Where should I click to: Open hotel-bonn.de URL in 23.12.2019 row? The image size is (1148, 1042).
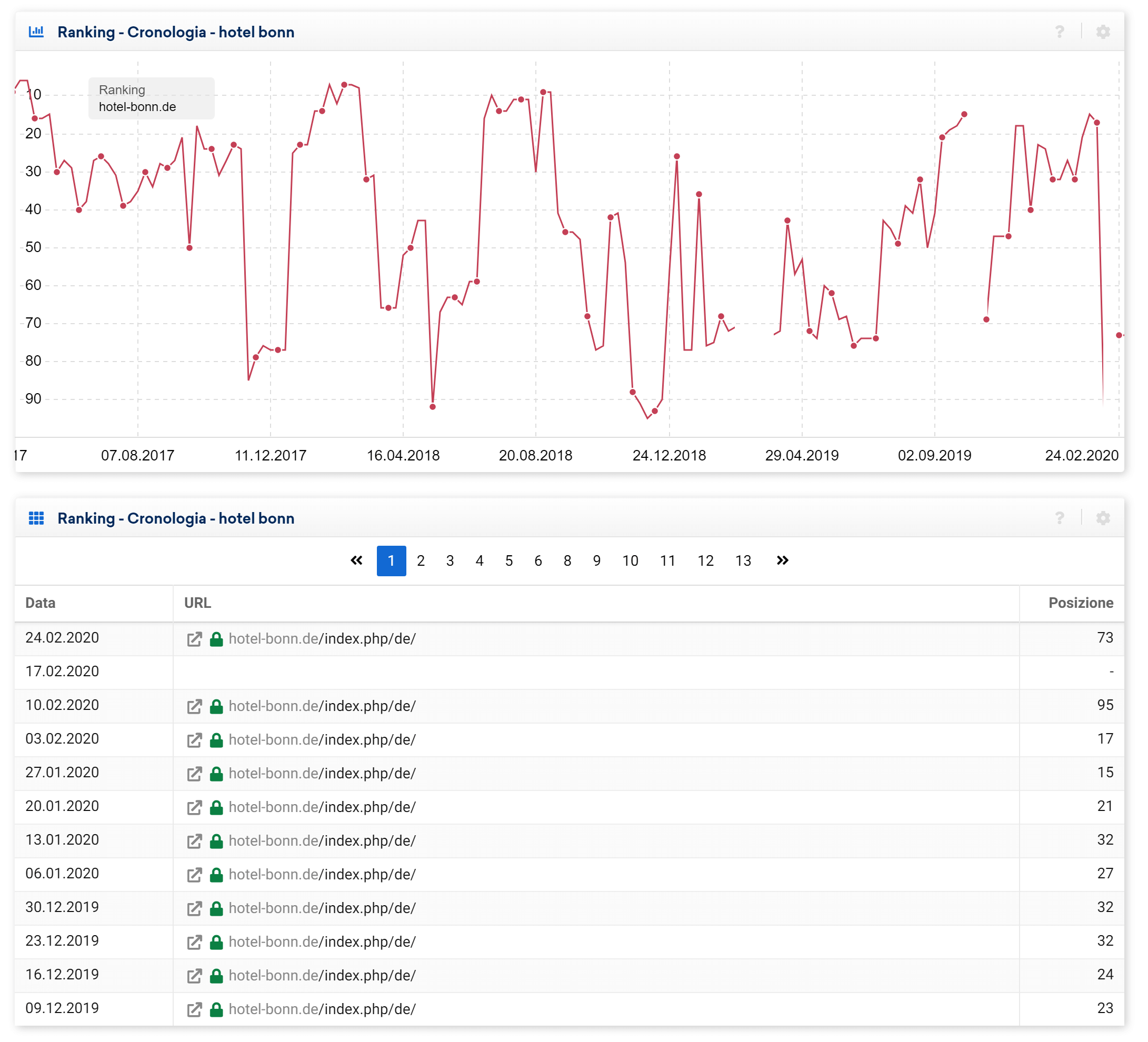pos(322,943)
